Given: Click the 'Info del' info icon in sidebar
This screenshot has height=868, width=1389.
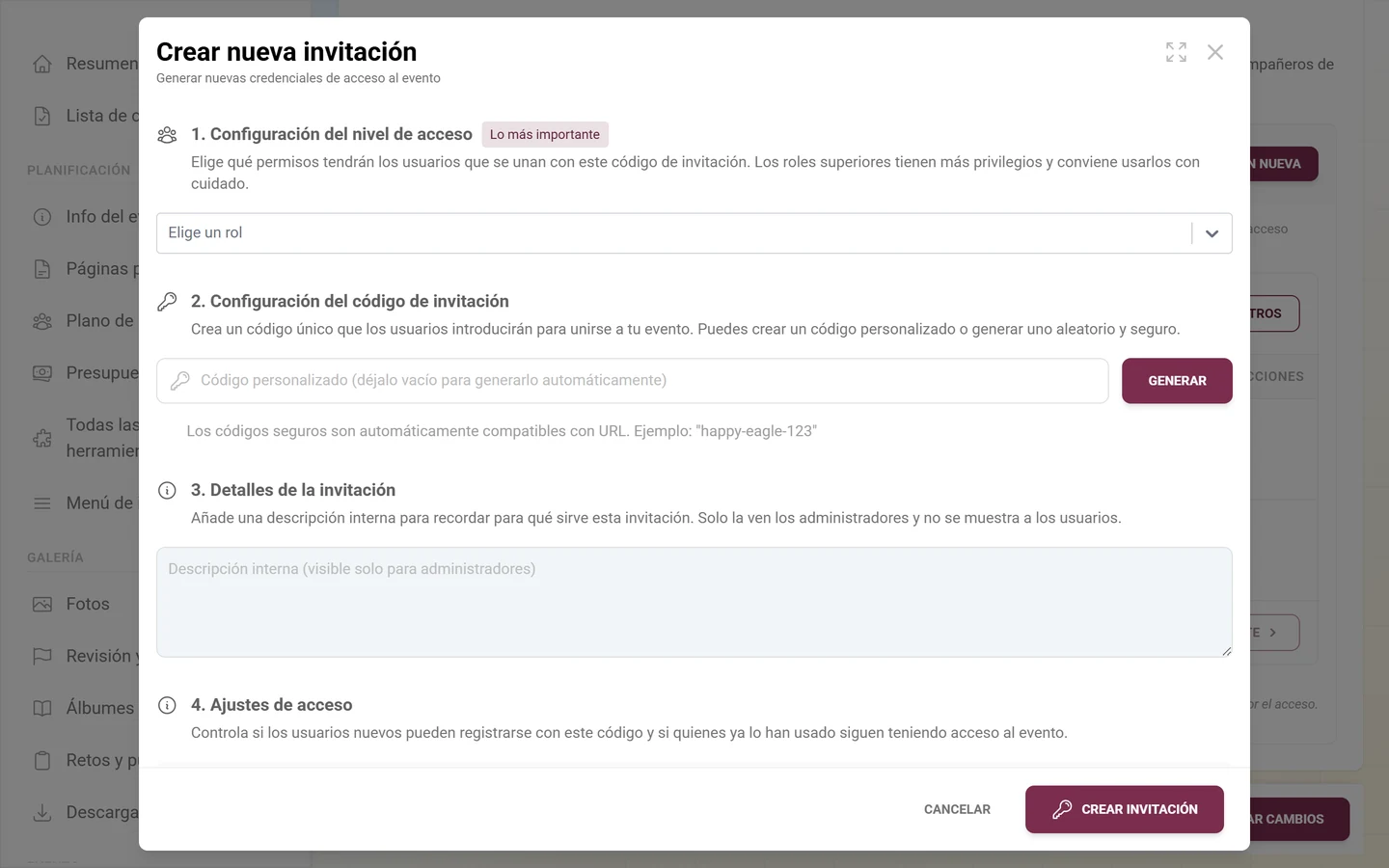Looking at the screenshot, I should point(42,217).
